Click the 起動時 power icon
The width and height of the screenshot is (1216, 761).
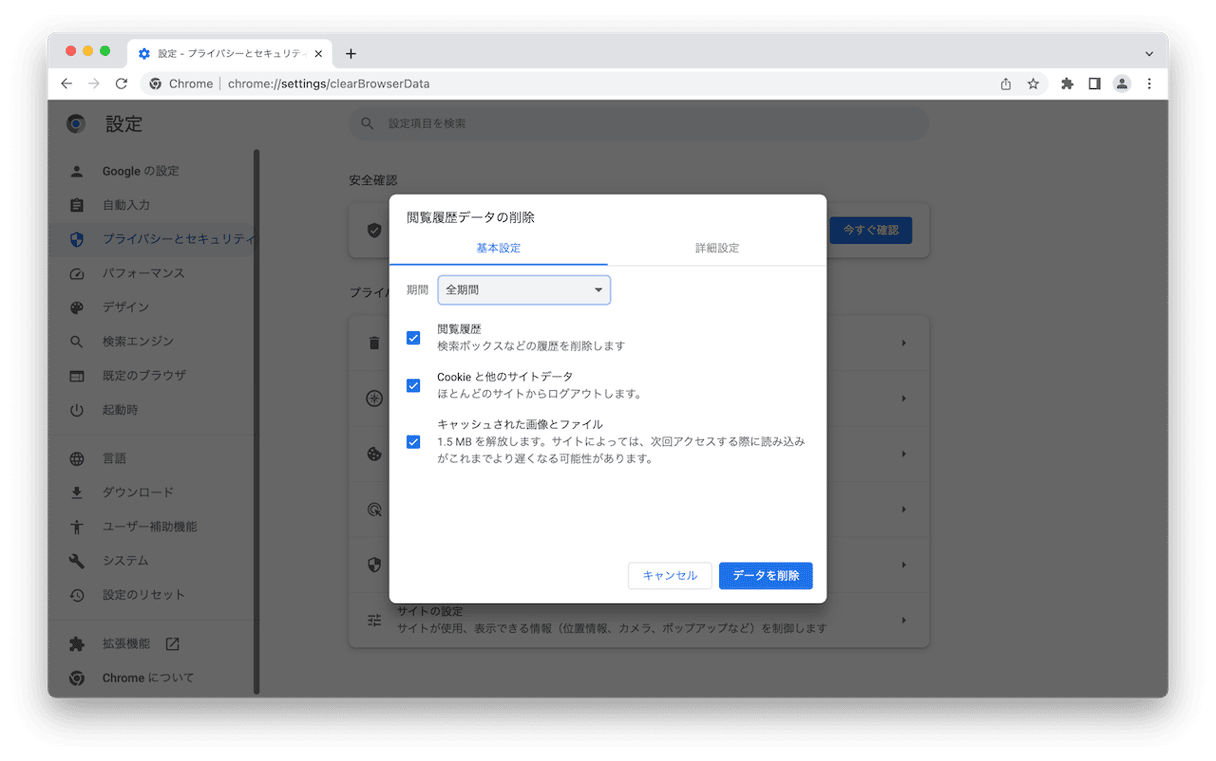77,410
